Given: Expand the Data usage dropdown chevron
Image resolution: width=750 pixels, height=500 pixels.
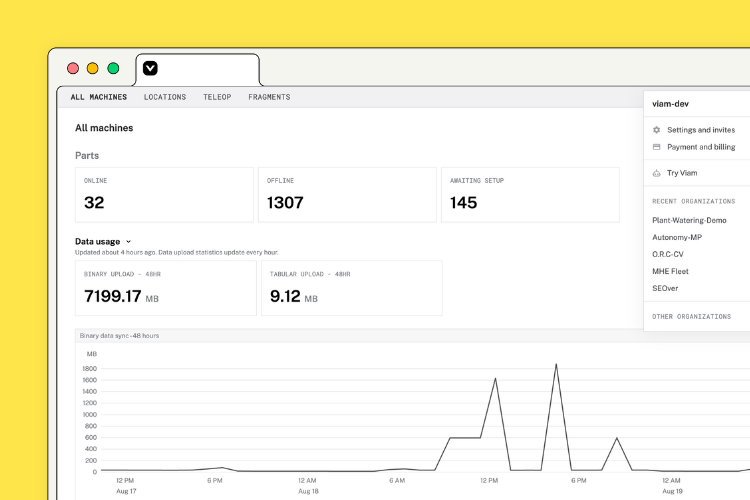Looking at the screenshot, I should (128, 242).
